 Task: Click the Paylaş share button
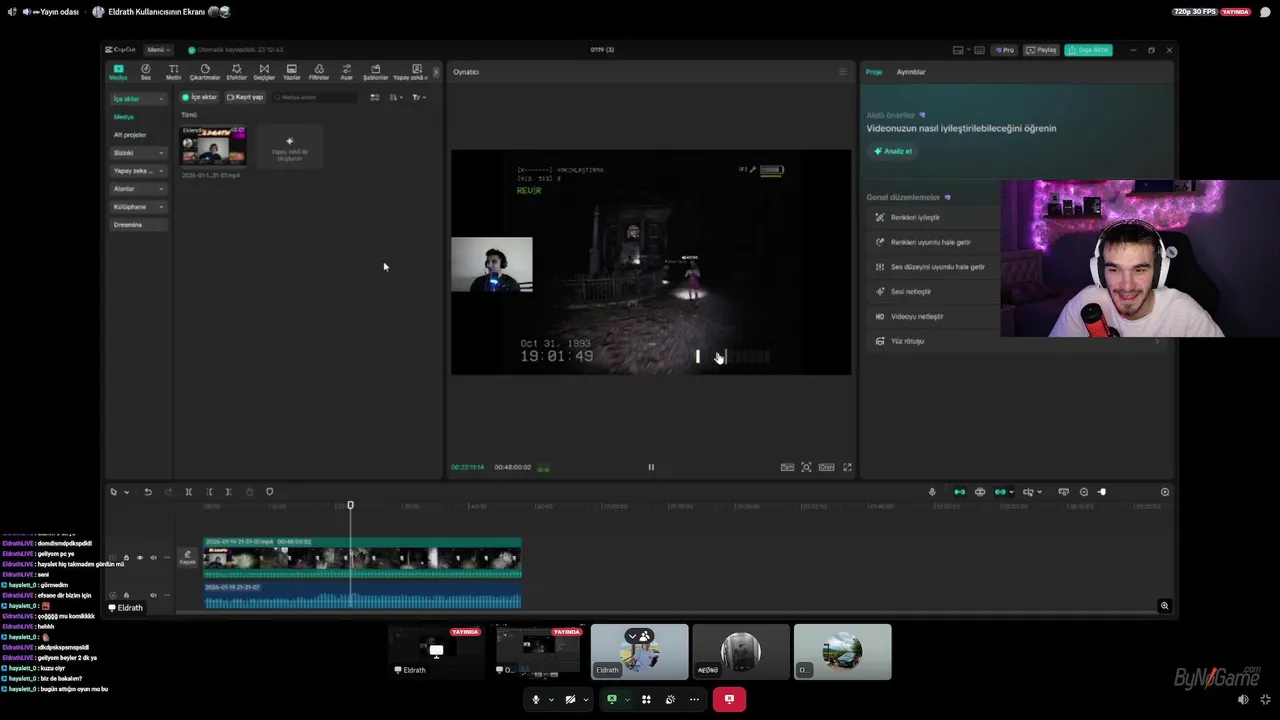pyautogui.click(x=1041, y=50)
